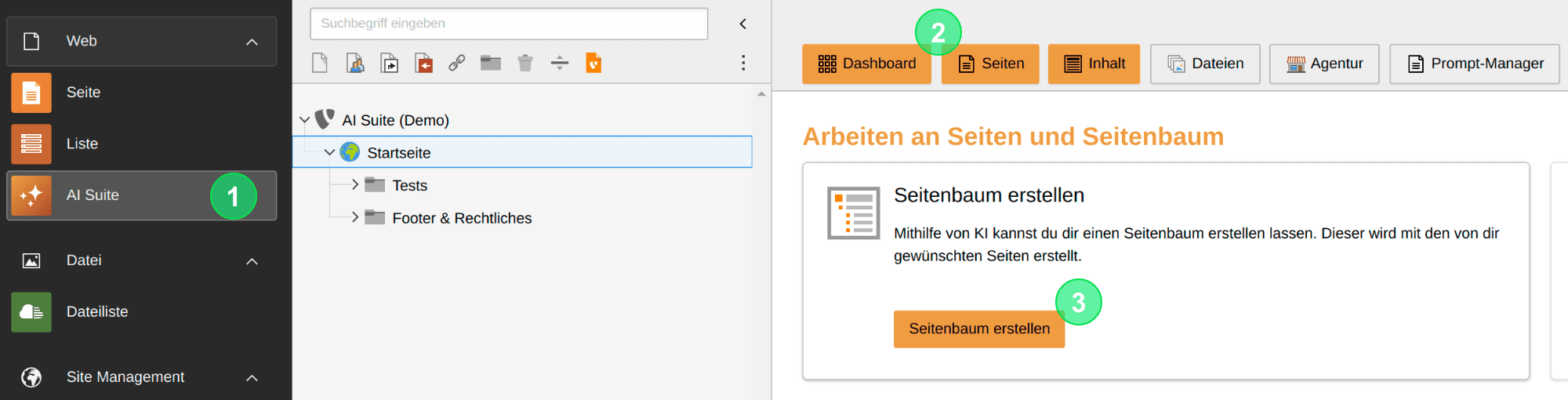The width and height of the screenshot is (1568, 400).
Task: Focus the Suchbegriff eingeben search field
Action: pos(509,24)
